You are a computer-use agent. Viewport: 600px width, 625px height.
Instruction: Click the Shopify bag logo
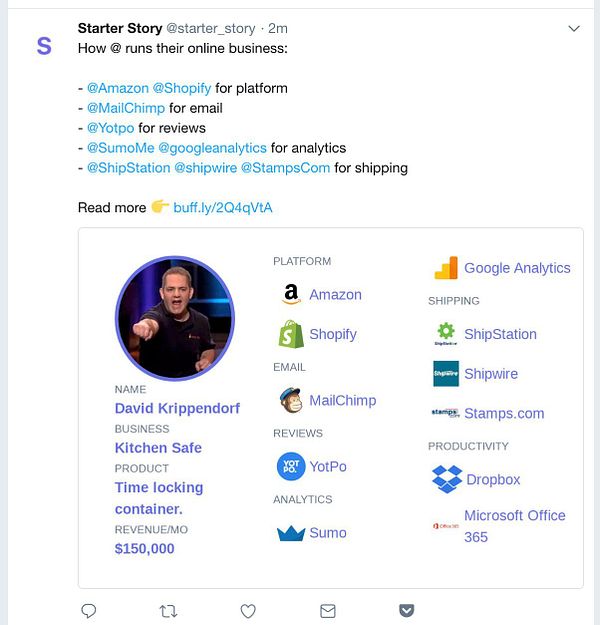[291, 334]
